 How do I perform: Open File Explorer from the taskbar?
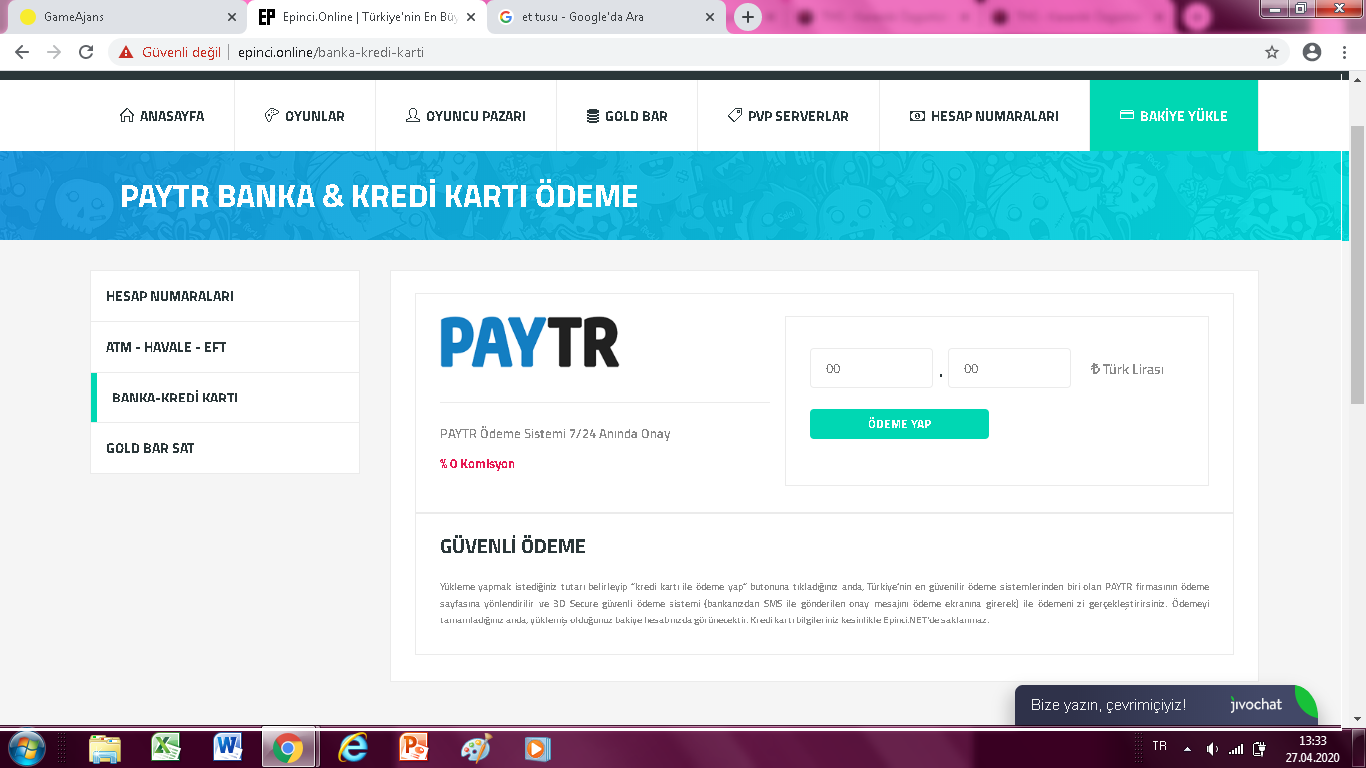[x=105, y=747]
